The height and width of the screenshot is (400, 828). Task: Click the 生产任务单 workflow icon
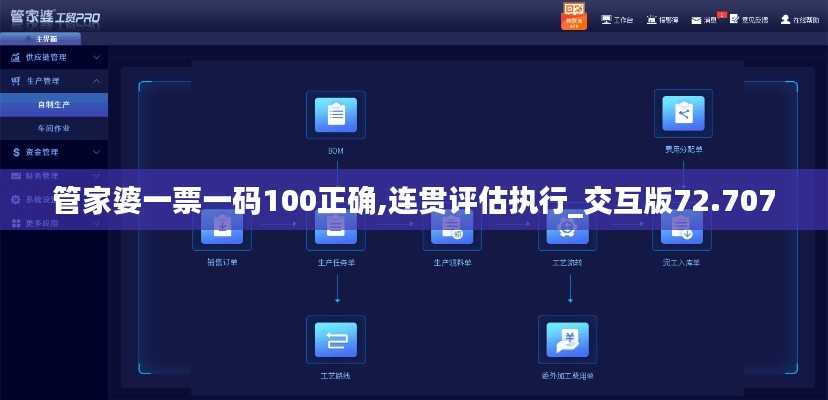(336, 230)
